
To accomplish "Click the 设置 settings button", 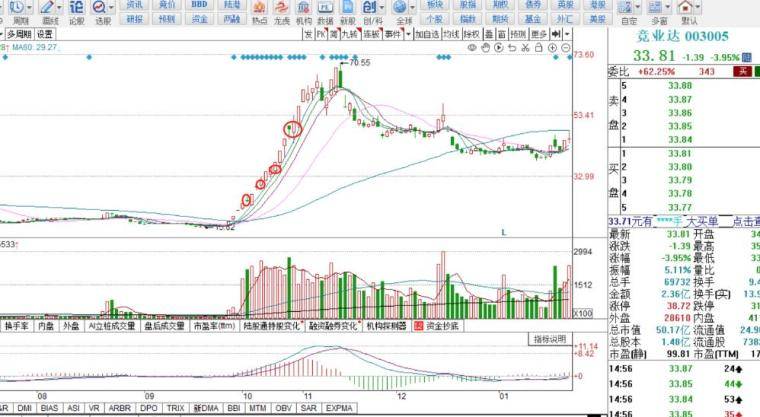I will [45, 34].
